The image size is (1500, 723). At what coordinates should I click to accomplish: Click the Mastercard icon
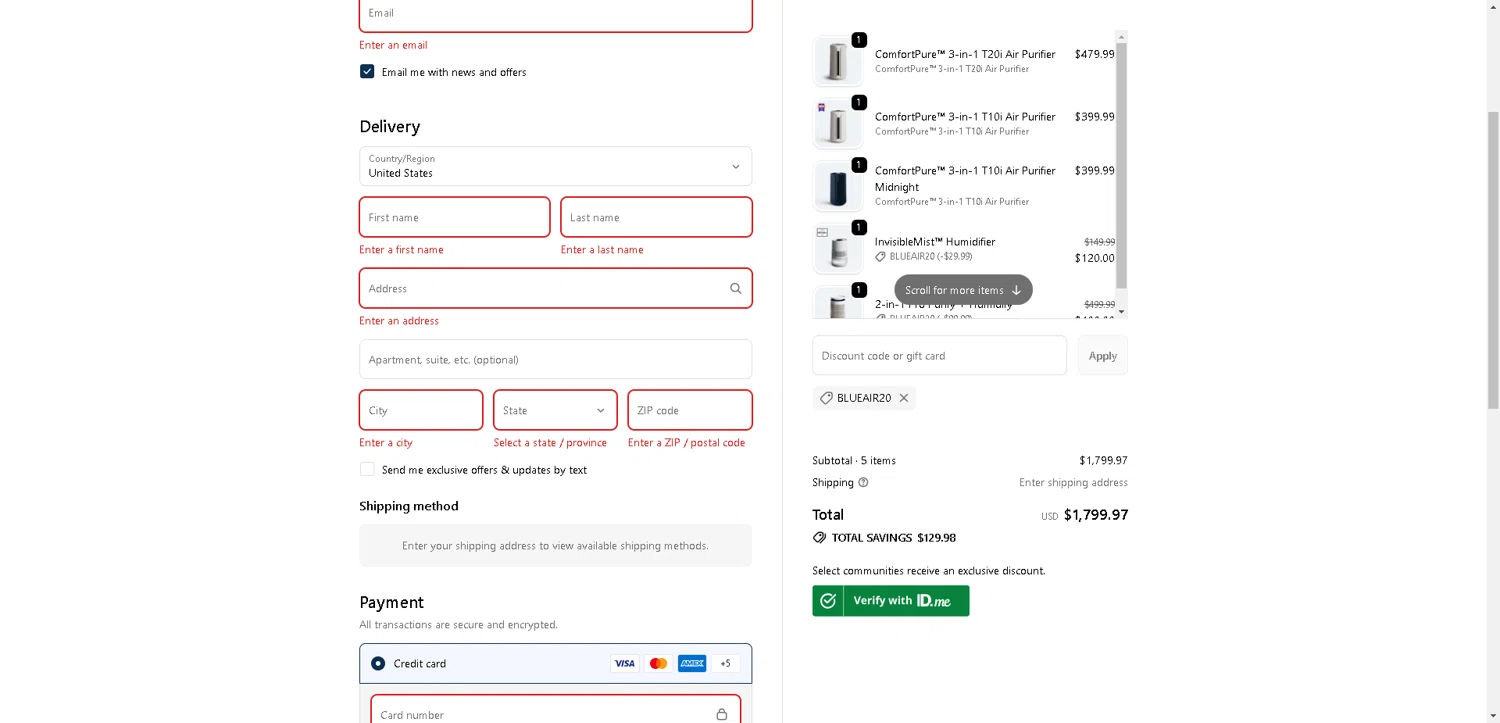click(658, 664)
